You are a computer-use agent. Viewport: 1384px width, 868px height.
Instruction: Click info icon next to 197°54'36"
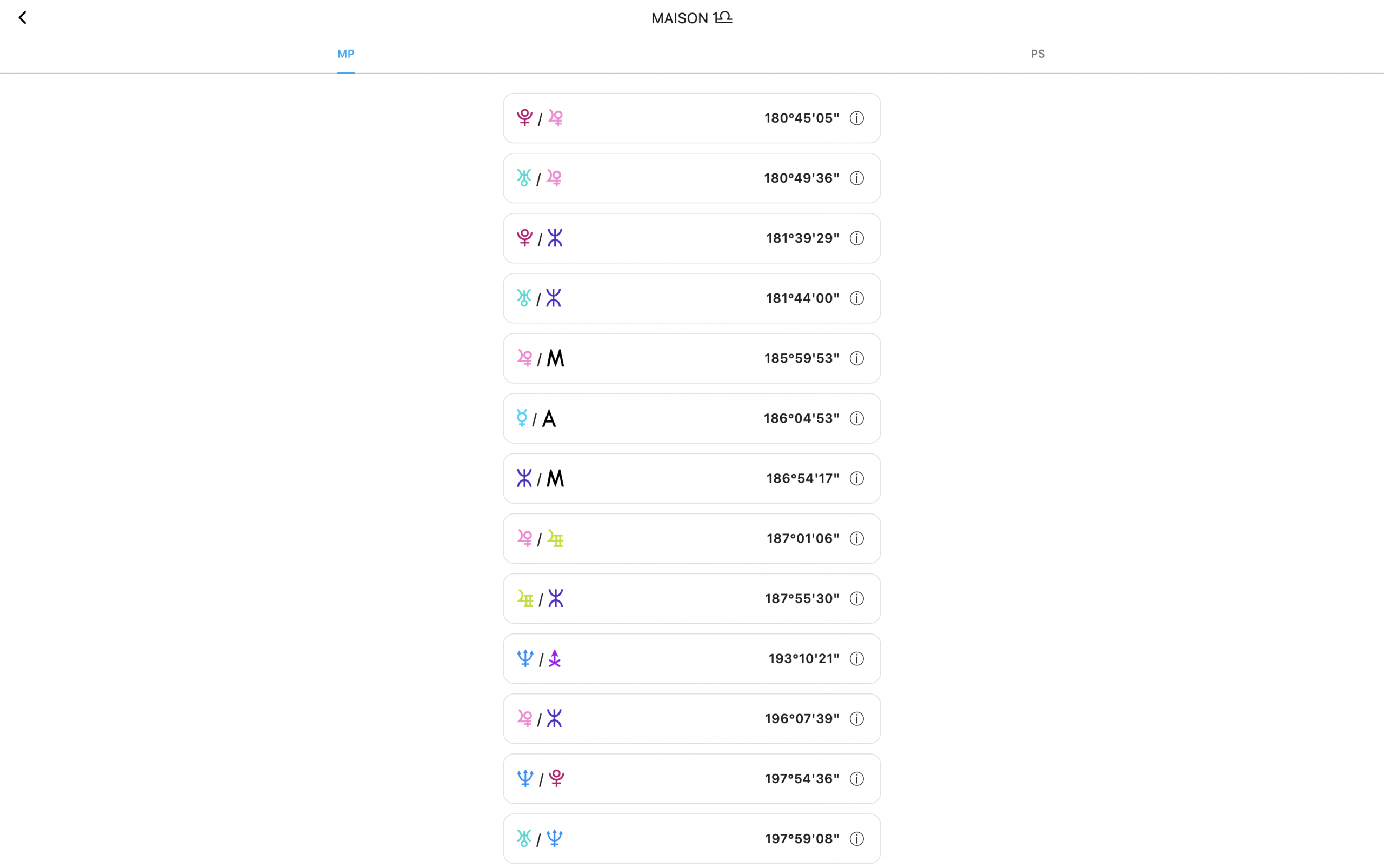tap(856, 779)
